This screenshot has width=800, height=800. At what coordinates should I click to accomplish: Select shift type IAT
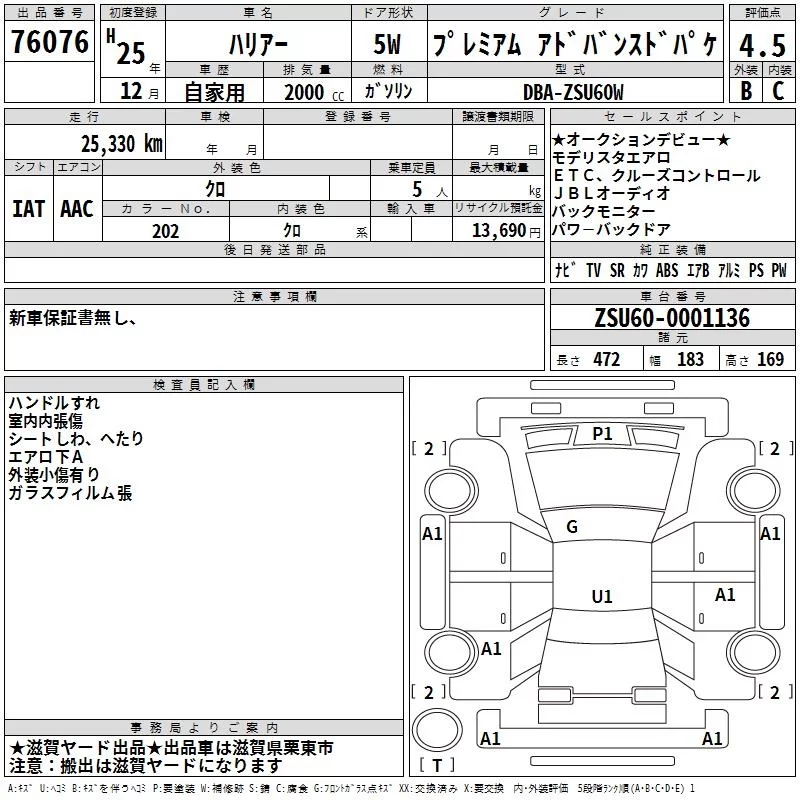[28, 209]
